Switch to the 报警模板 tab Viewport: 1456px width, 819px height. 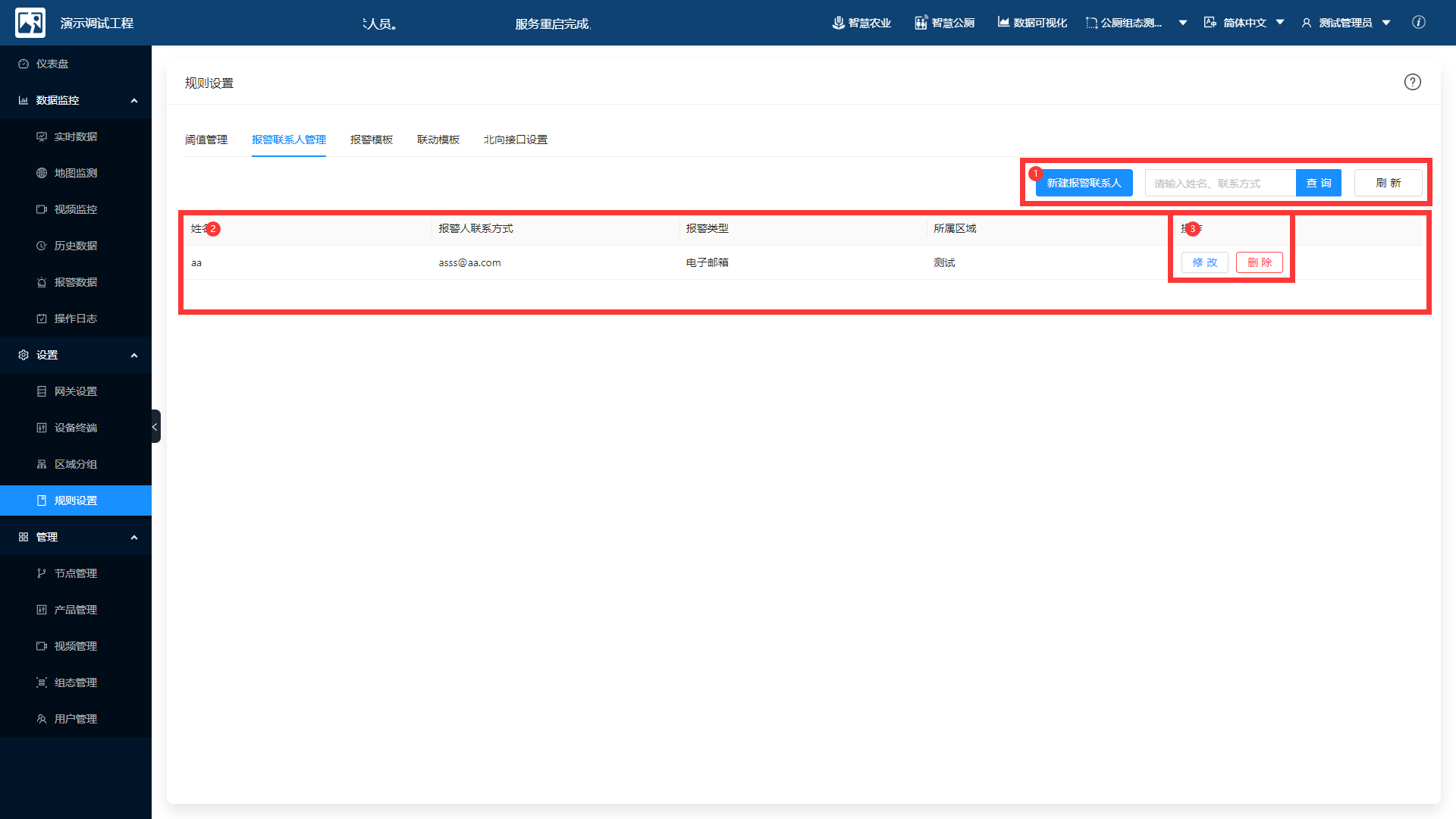point(372,140)
